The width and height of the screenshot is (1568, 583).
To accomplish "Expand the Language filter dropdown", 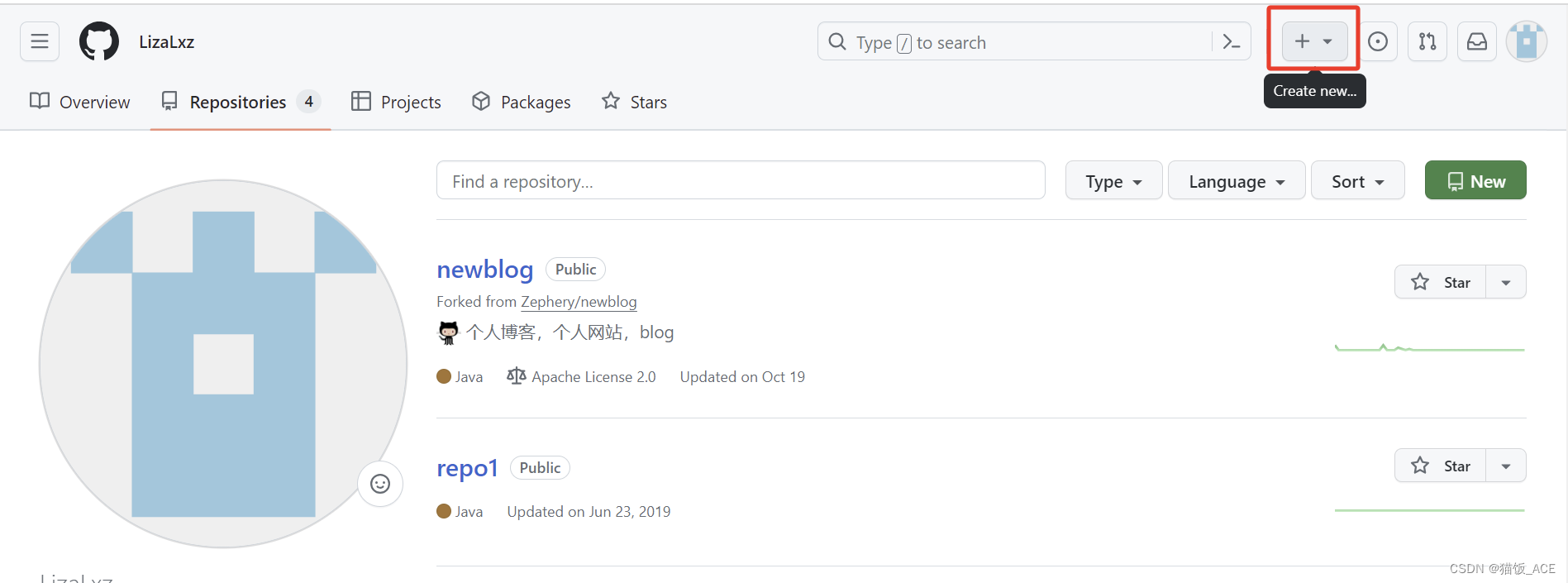I will click(1237, 181).
